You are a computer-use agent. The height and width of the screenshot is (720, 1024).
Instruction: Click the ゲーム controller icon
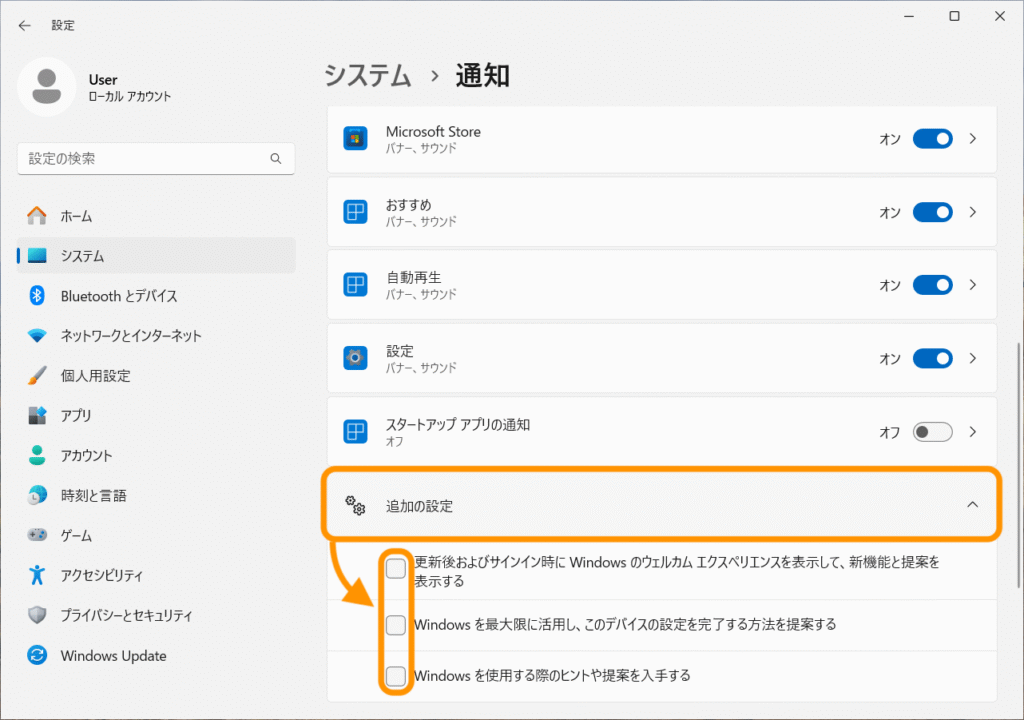coord(37,535)
